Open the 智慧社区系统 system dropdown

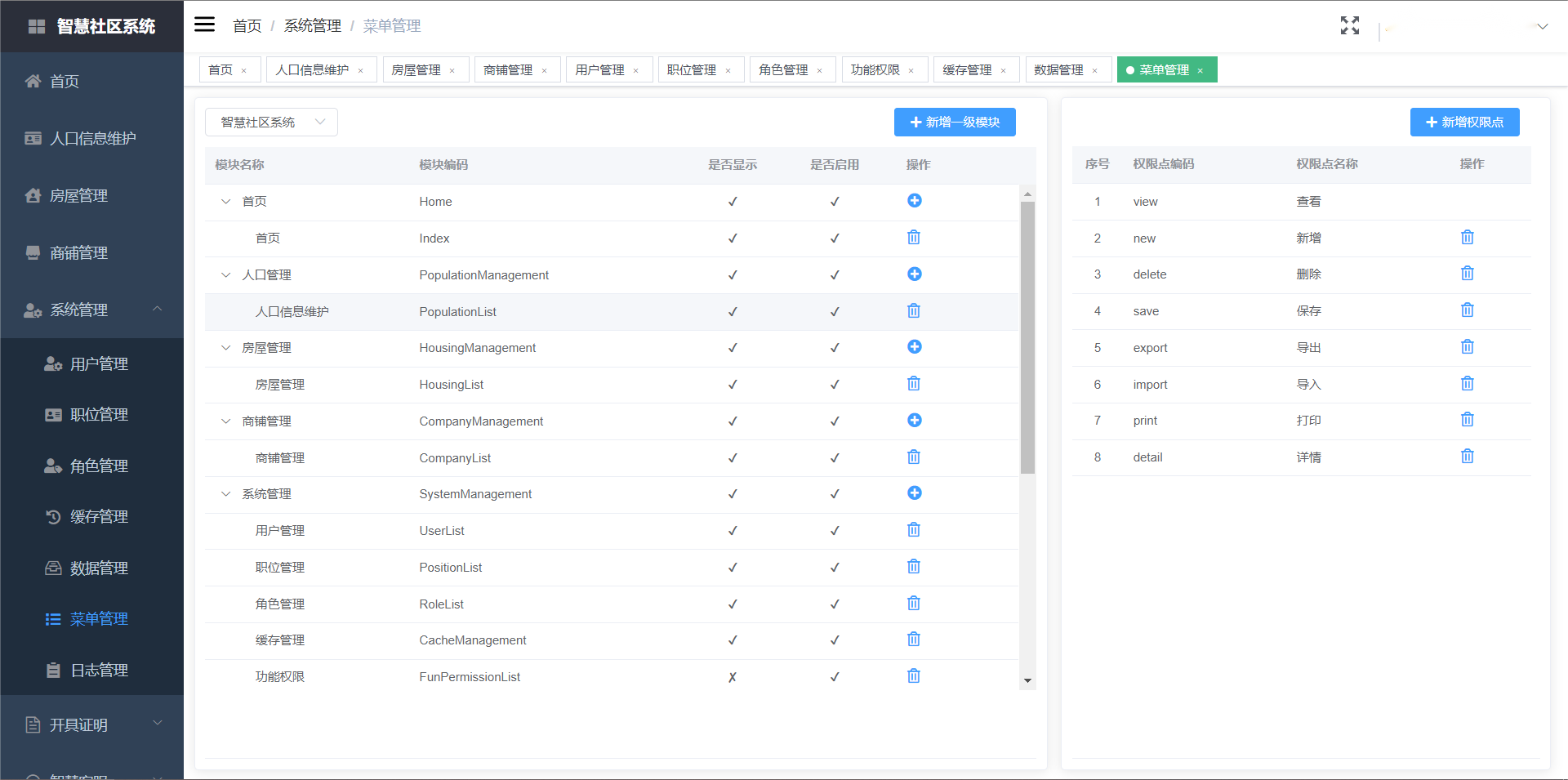[x=271, y=123]
